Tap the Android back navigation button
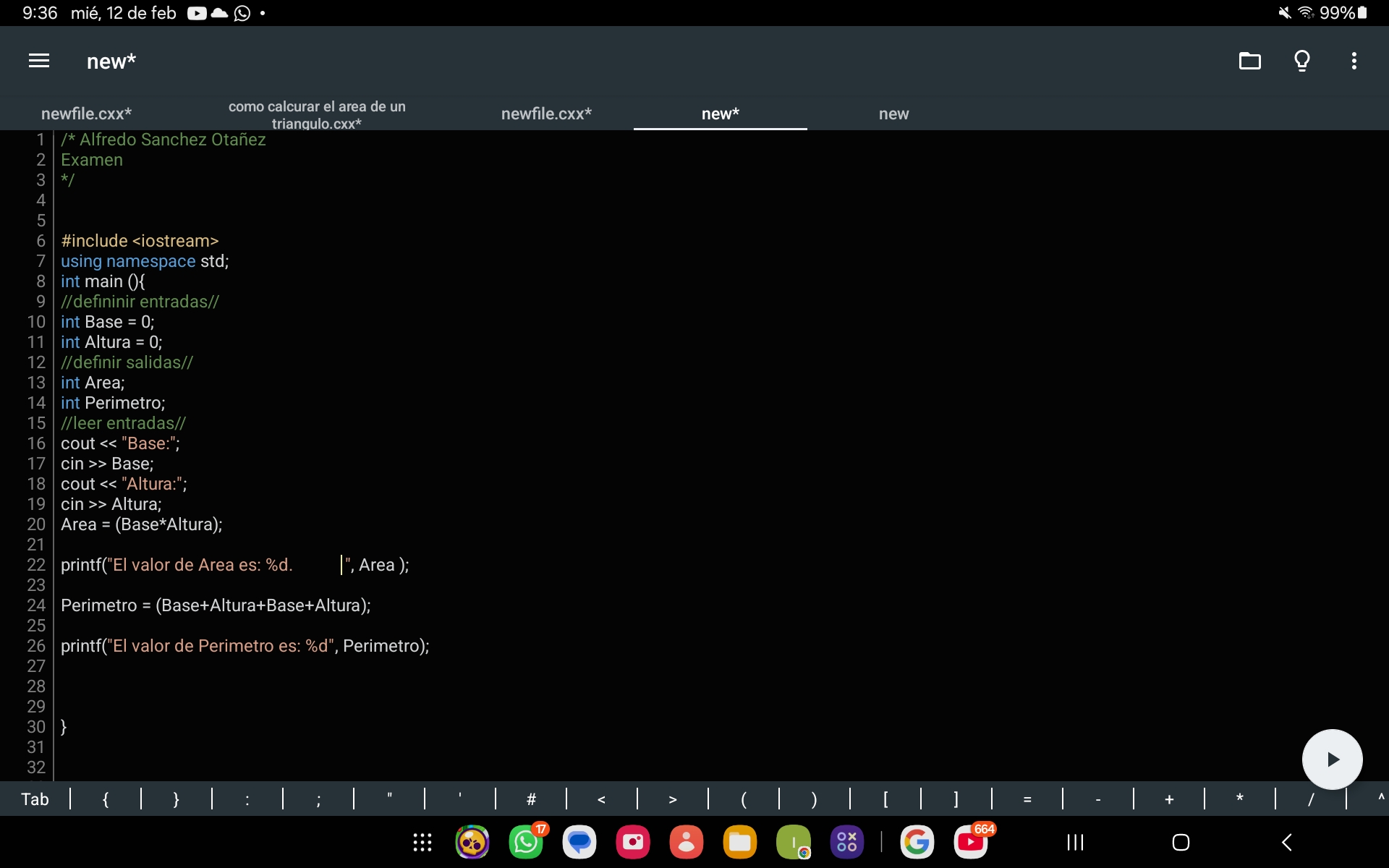 click(1286, 842)
